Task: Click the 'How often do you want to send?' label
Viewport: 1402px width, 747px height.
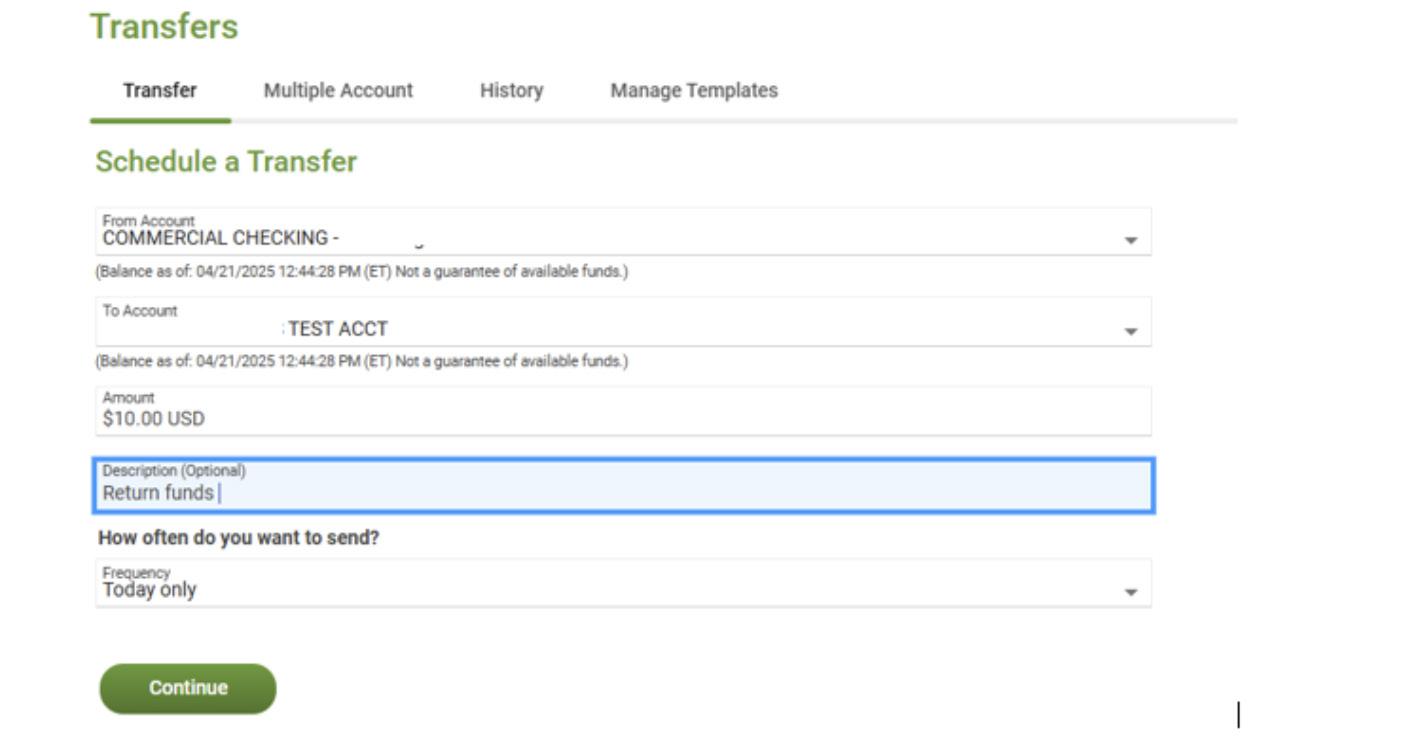Action: (238, 538)
